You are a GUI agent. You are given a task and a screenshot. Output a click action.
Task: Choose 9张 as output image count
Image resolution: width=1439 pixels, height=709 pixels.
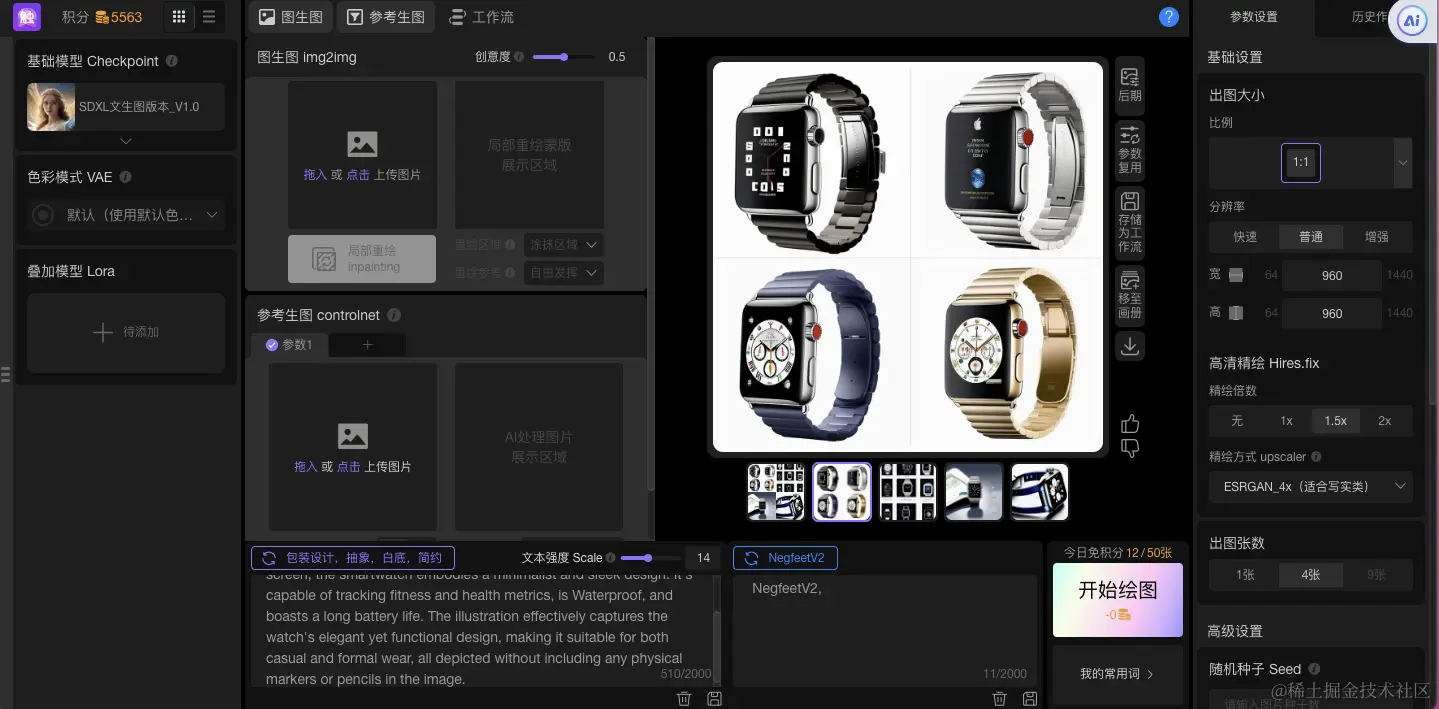click(x=1376, y=574)
